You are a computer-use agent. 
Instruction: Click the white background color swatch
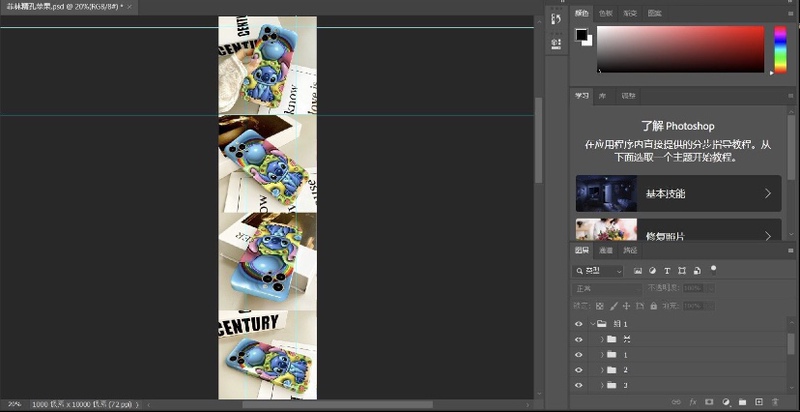pos(589,43)
